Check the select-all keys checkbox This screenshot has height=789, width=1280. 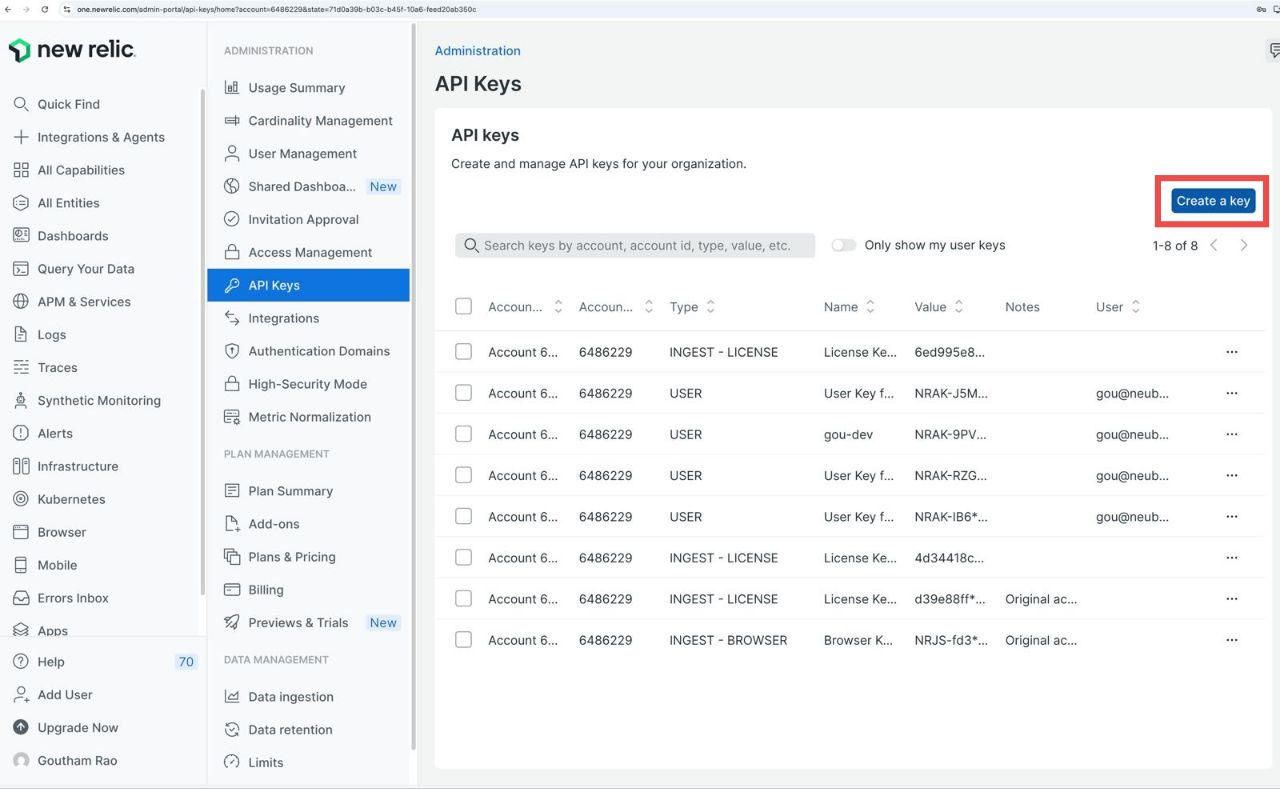click(x=463, y=306)
